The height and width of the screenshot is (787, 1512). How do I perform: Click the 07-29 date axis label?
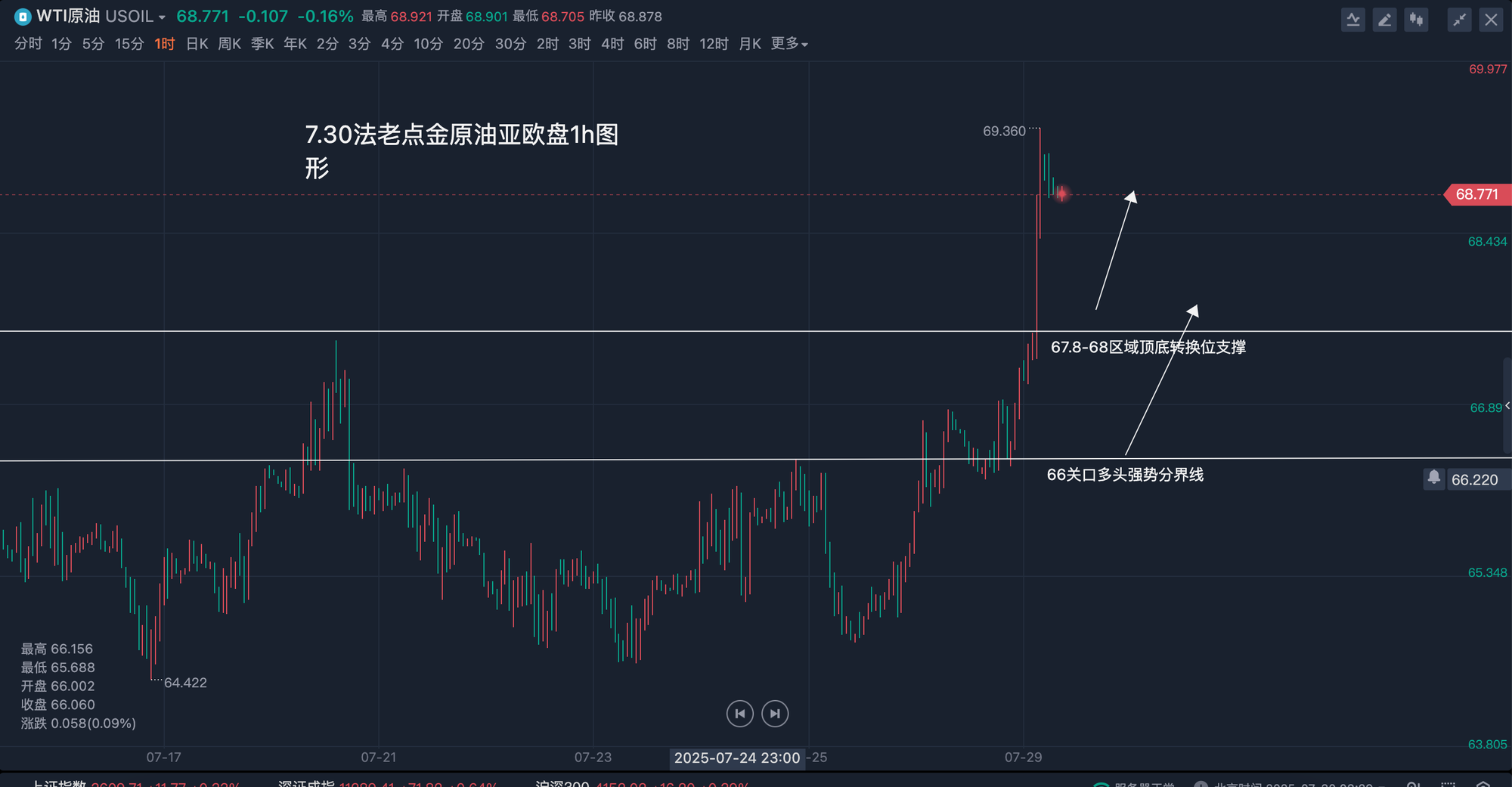coord(1023,757)
